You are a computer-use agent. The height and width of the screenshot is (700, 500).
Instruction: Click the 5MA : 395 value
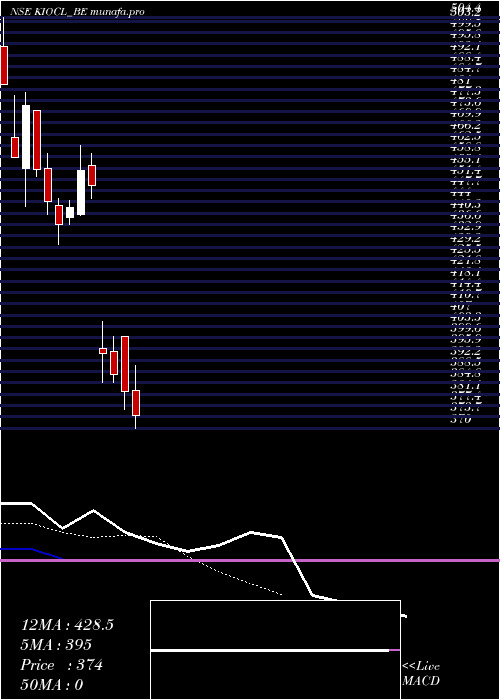[56, 645]
